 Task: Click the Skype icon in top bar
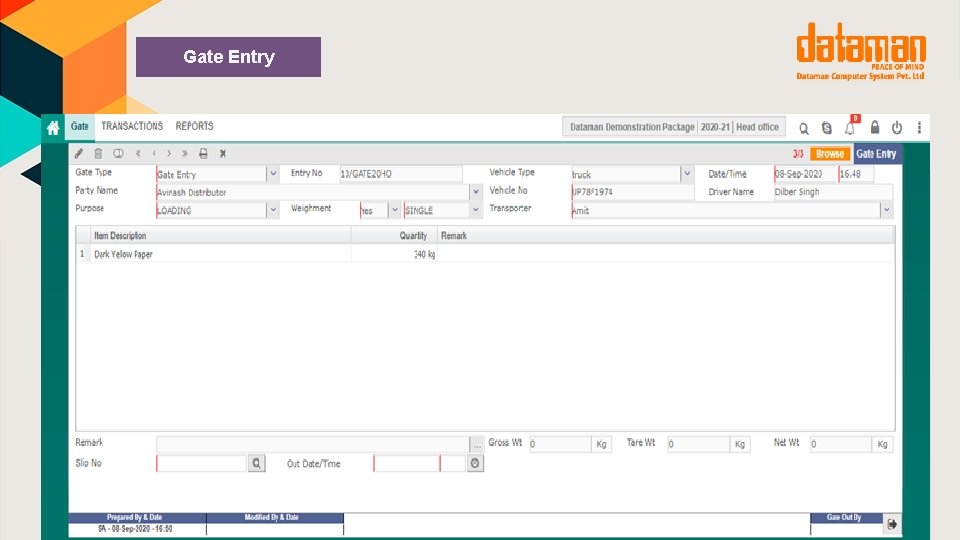click(x=827, y=128)
